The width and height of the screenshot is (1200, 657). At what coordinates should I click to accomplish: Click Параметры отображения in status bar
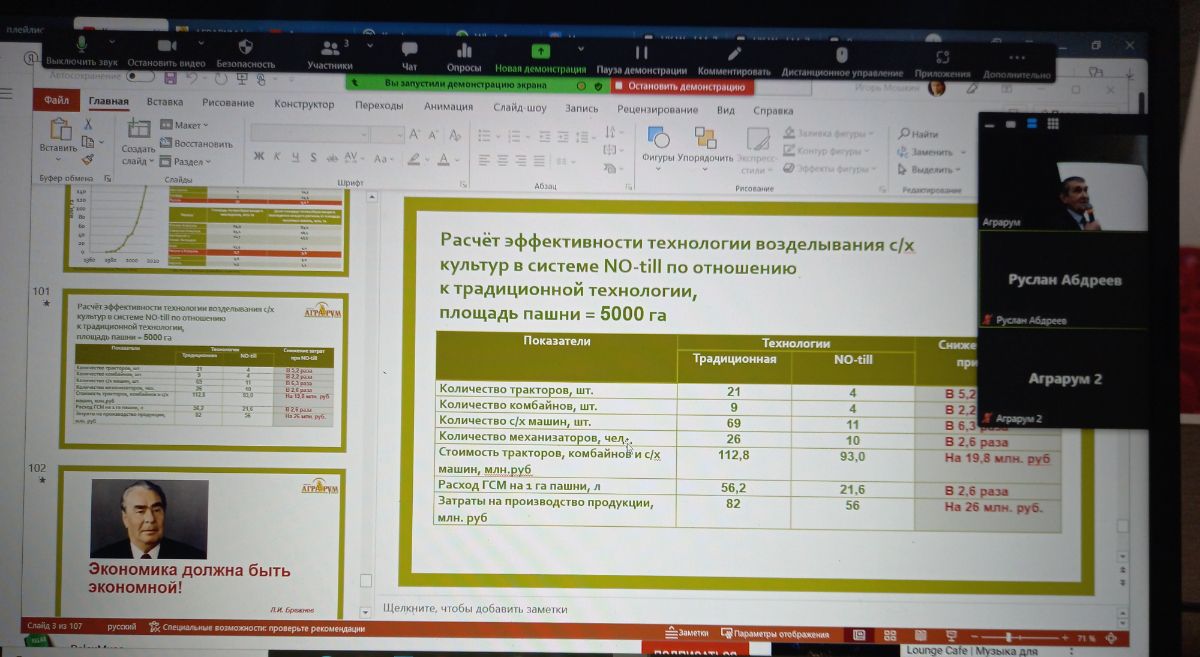click(774, 634)
